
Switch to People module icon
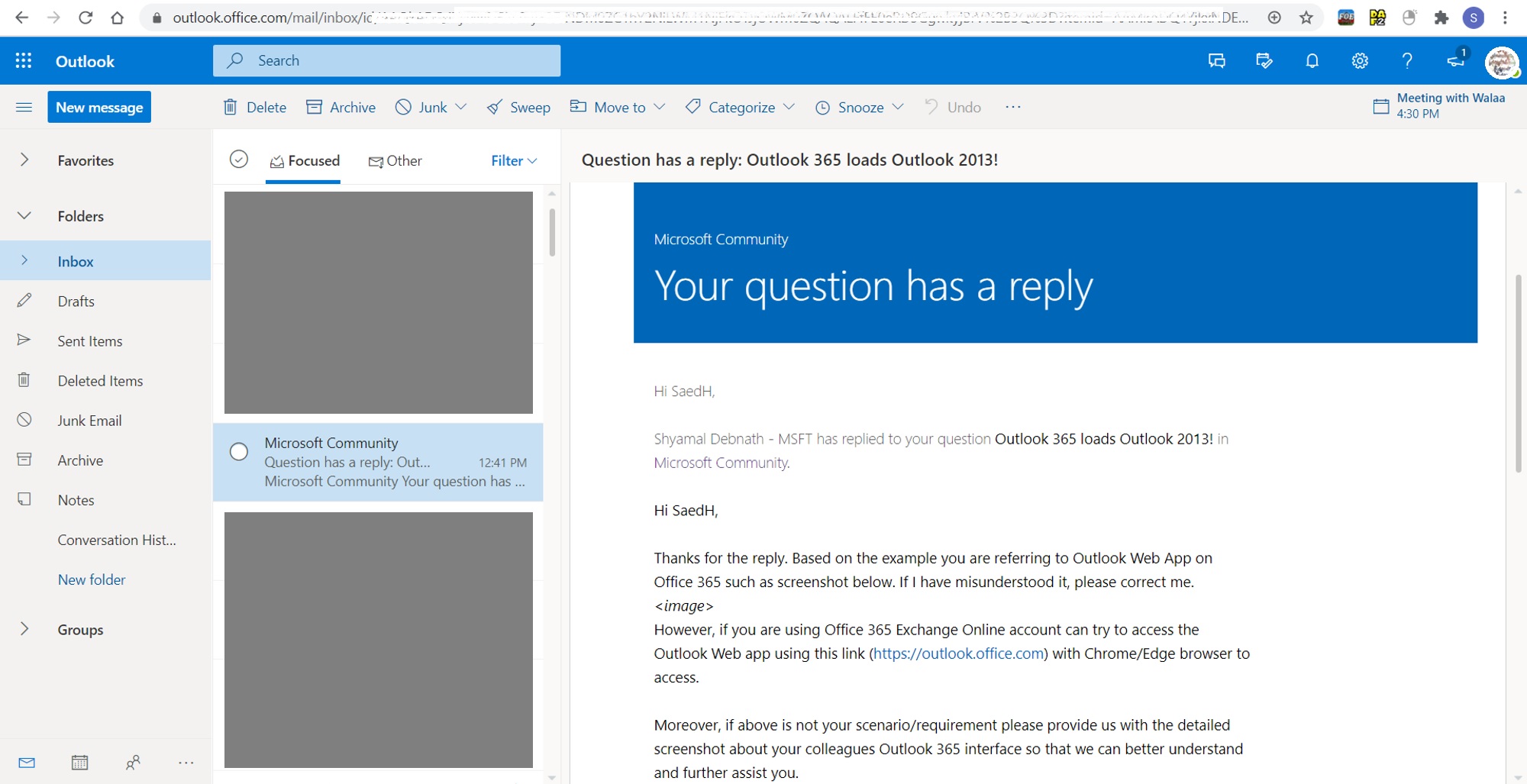[x=133, y=763]
